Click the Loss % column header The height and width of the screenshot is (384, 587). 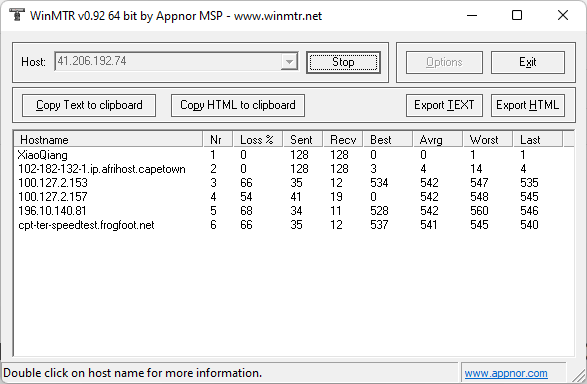point(258,140)
